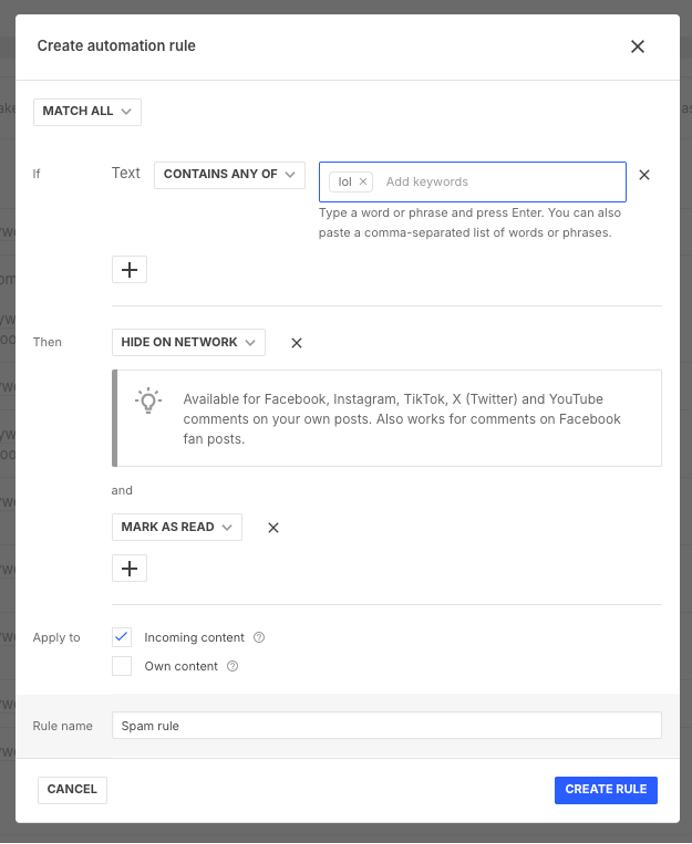Remove the Hide on Network action
The width and height of the screenshot is (692, 844).
click(x=296, y=343)
